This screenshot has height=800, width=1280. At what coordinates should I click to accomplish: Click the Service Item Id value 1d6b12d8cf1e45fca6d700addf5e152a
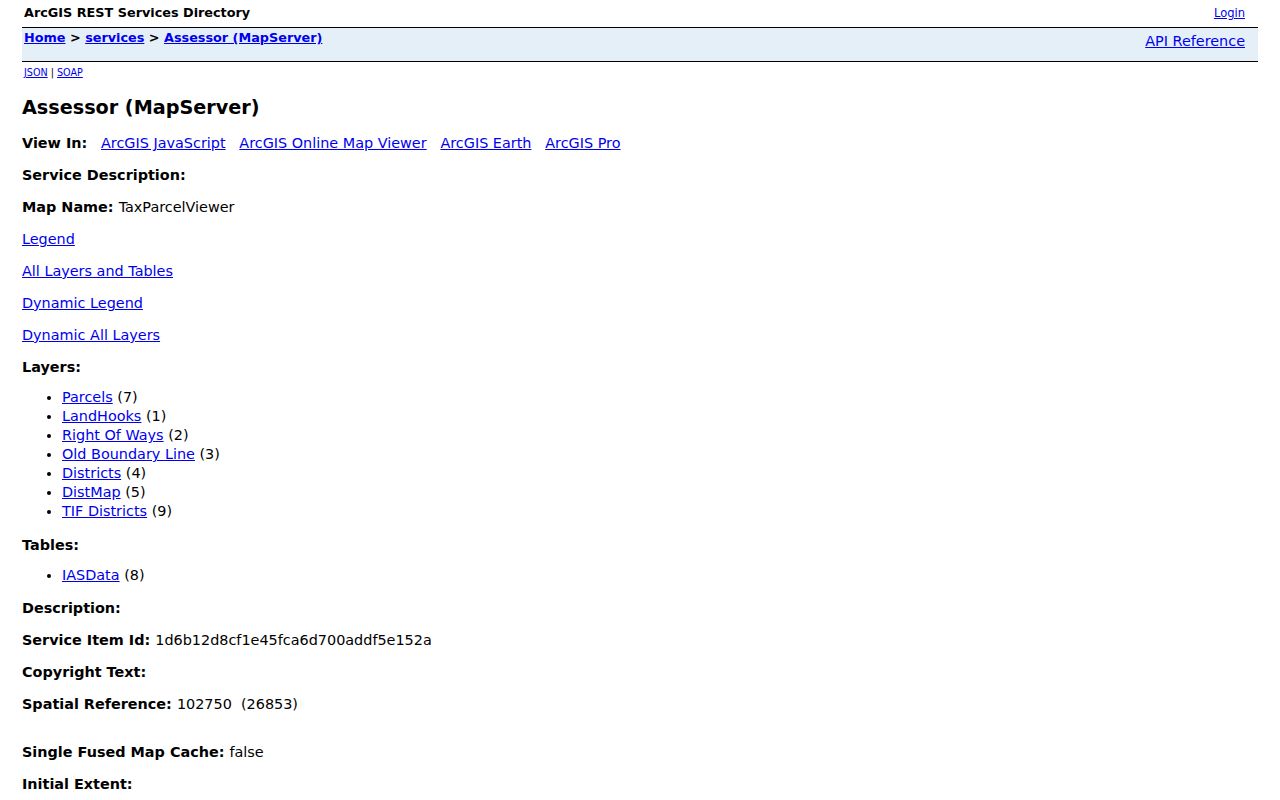(x=293, y=640)
